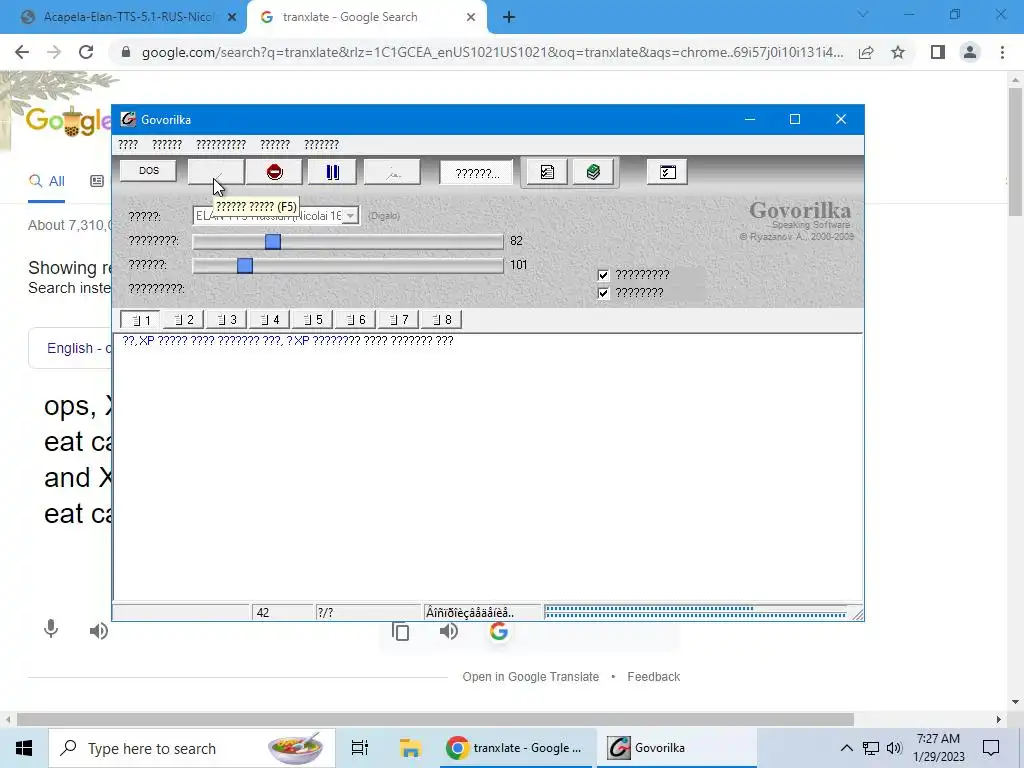Open the Windows Start menu

click(24, 748)
